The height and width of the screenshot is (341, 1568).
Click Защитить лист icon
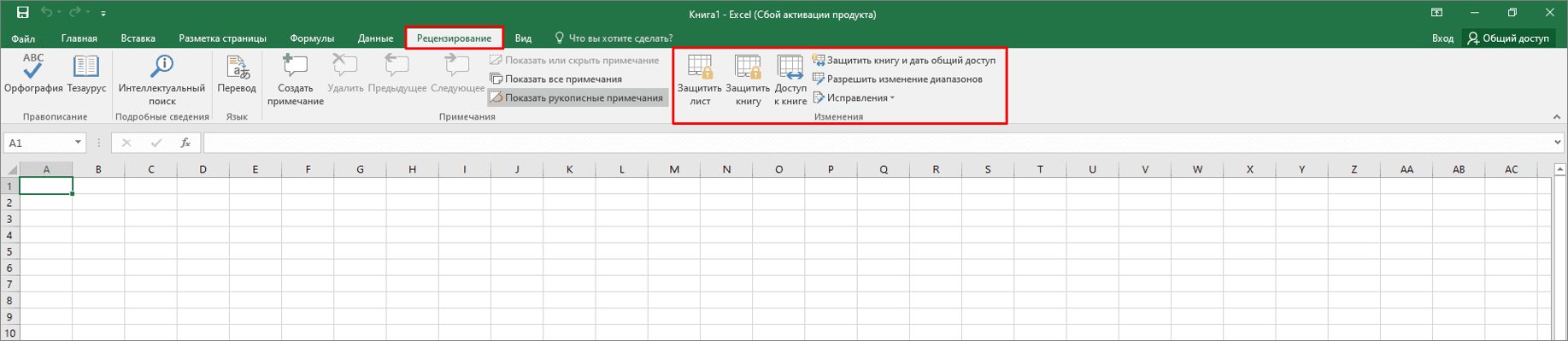(700, 80)
